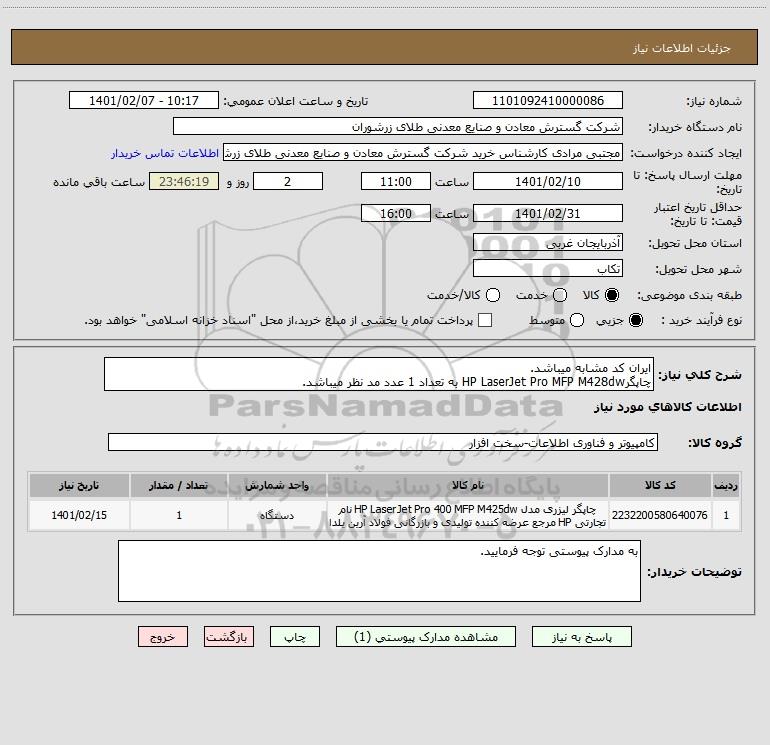Click the need date cell 1401/02/15

point(79,515)
